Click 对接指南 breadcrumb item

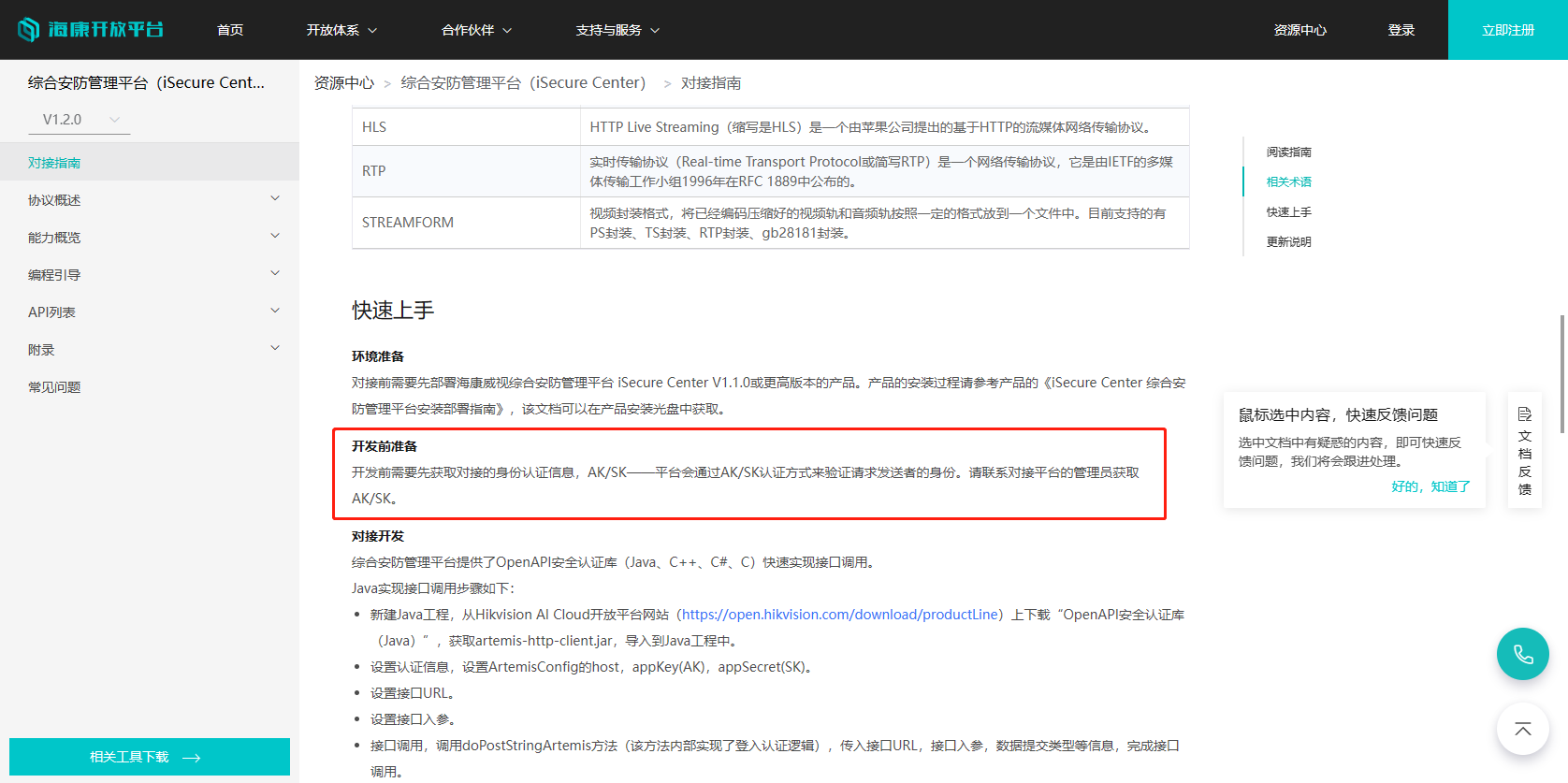pos(711,83)
